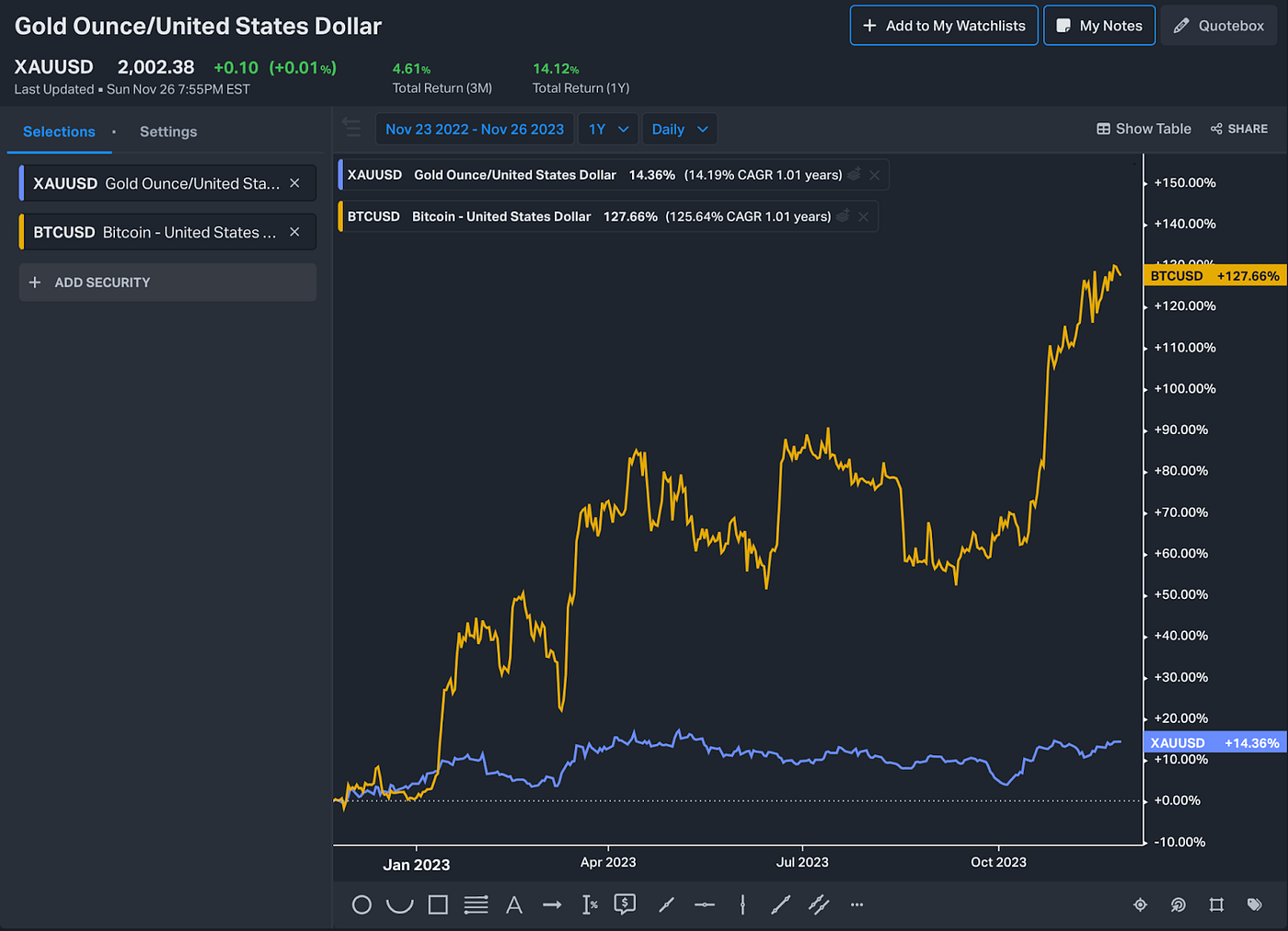Select the rectangle drawing tool

coord(438,905)
